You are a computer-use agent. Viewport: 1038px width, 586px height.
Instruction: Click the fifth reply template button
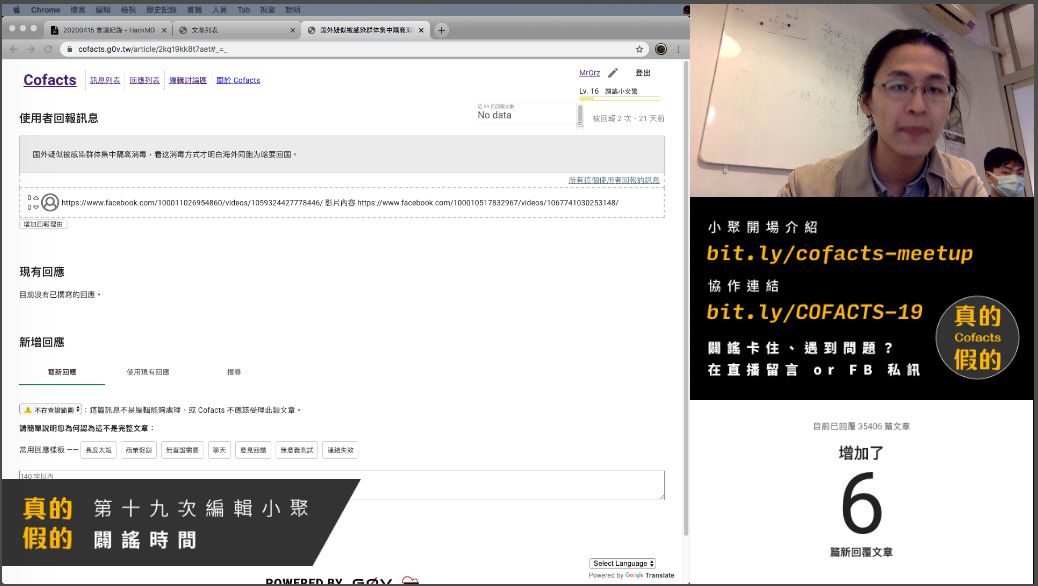point(253,450)
